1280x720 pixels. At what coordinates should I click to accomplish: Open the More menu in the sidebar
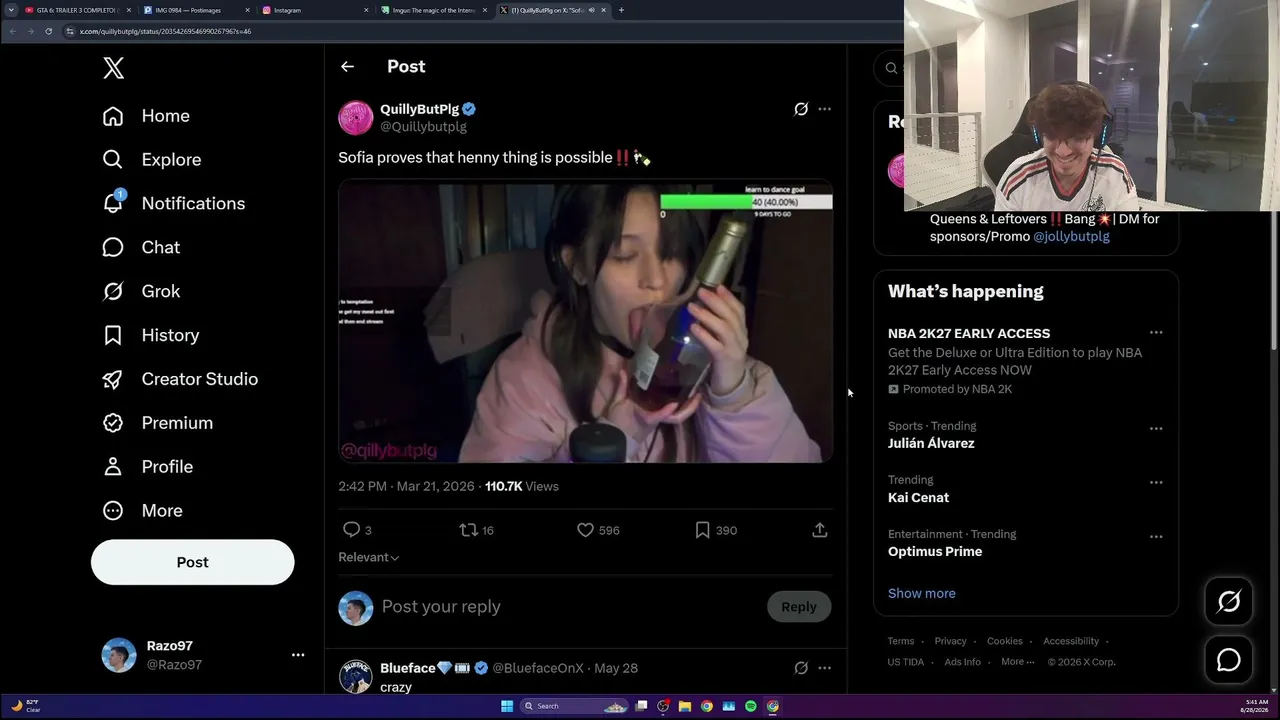tap(142, 511)
